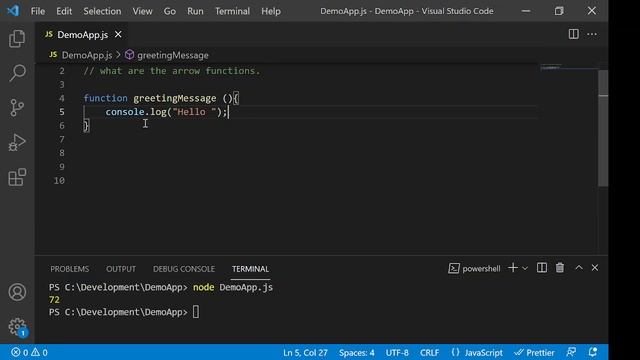Screen dimensions: 640x360
Task: Select the TERMINAL panel tab
Action: pyautogui.click(x=250, y=269)
